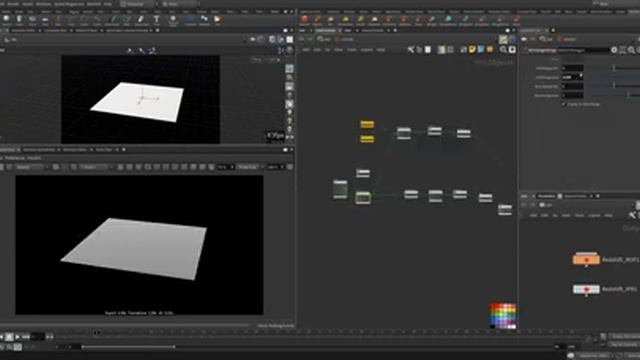The image size is (640, 360).
Task: Select the Redshift_ROP1 orange node
Action: (587, 259)
